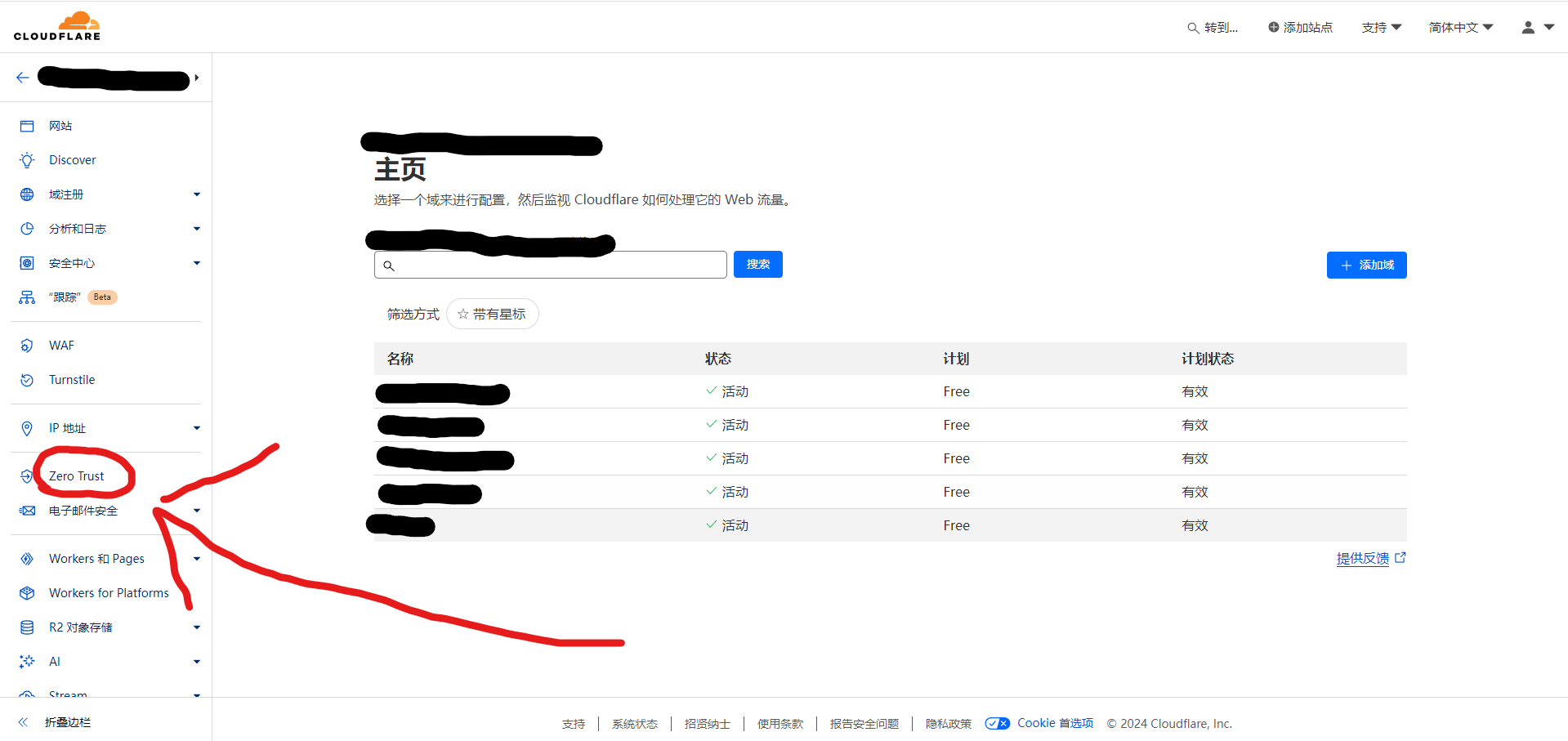The image size is (1568, 741).
Task: Expand the AI submenu arrow
Action: coord(196,662)
